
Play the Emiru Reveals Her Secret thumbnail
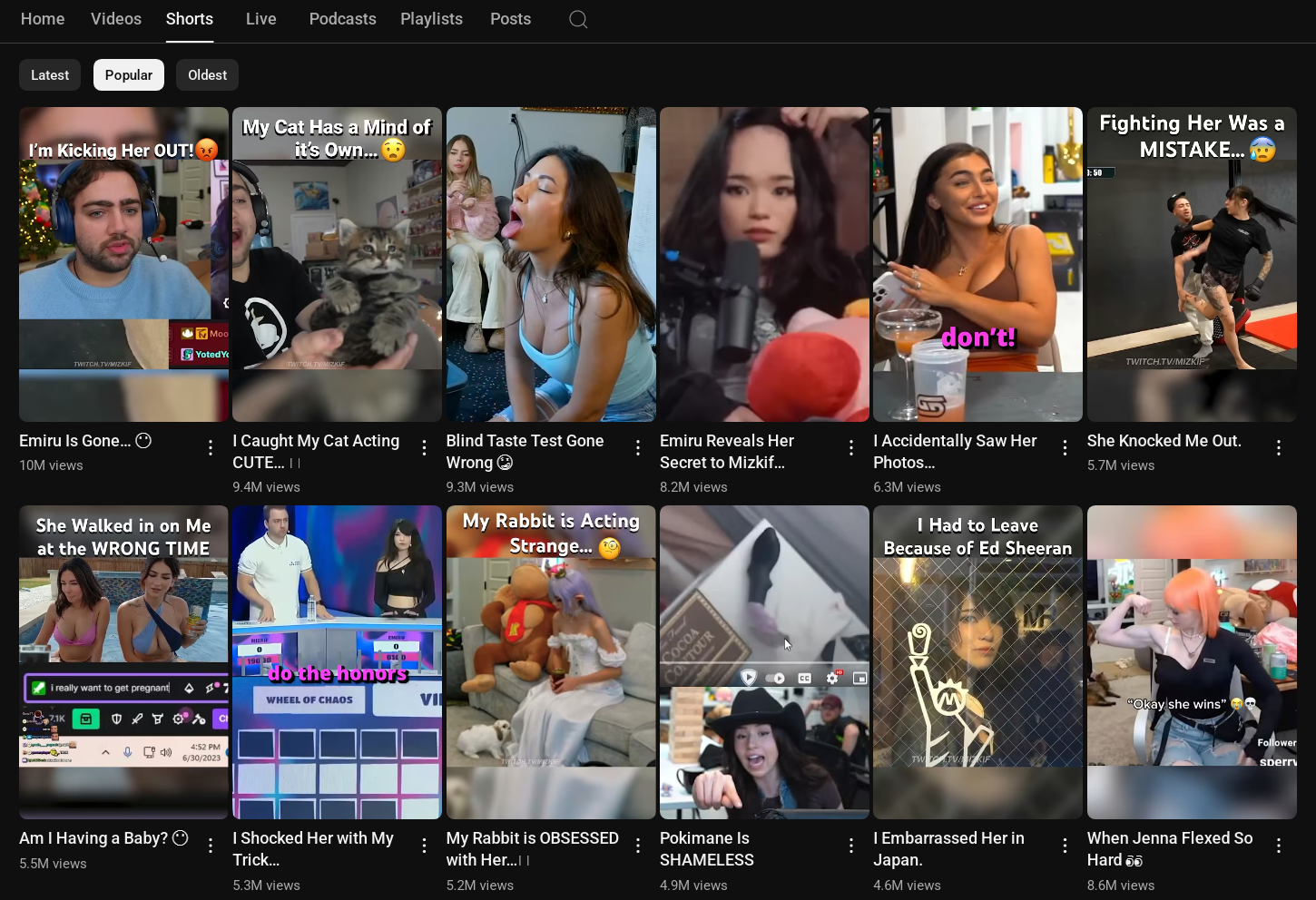pos(764,264)
